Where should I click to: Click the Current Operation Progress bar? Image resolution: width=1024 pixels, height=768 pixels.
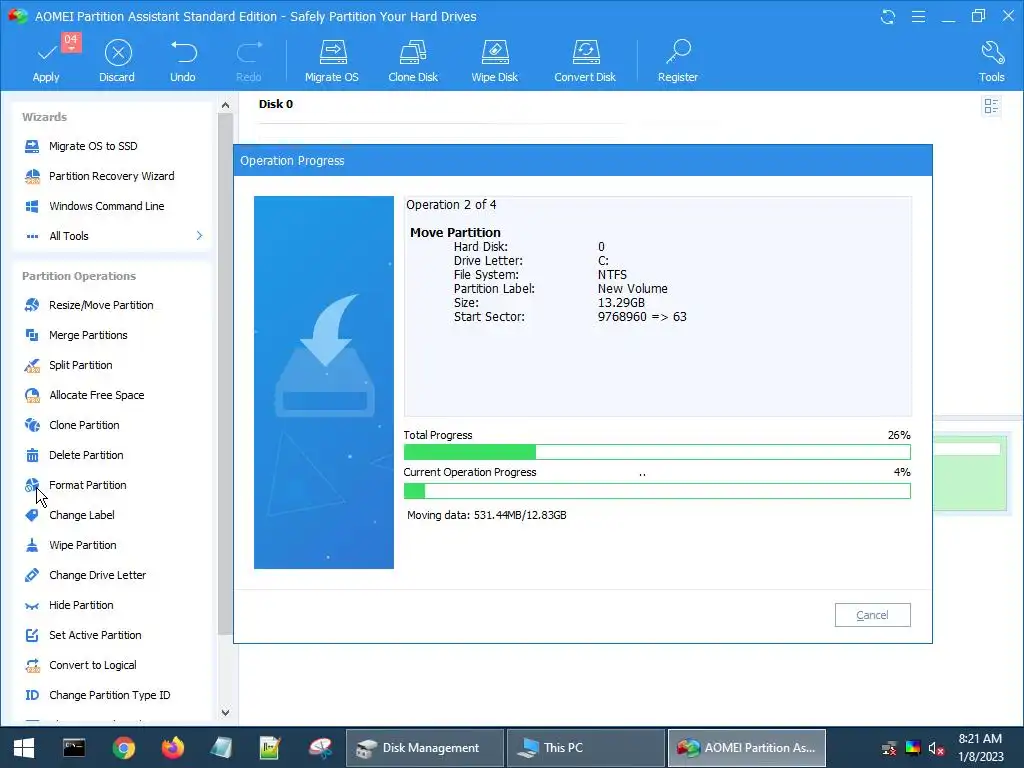pos(657,491)
